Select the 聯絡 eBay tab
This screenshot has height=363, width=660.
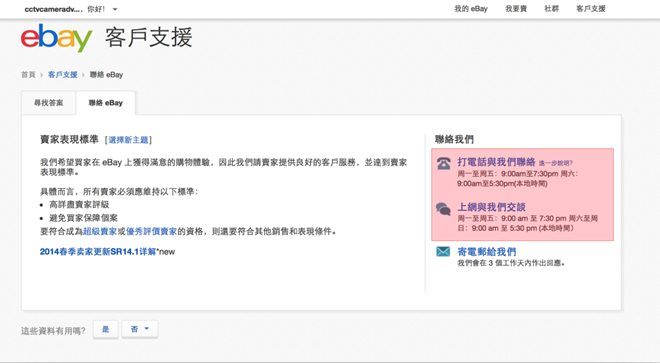coord(106,103)
